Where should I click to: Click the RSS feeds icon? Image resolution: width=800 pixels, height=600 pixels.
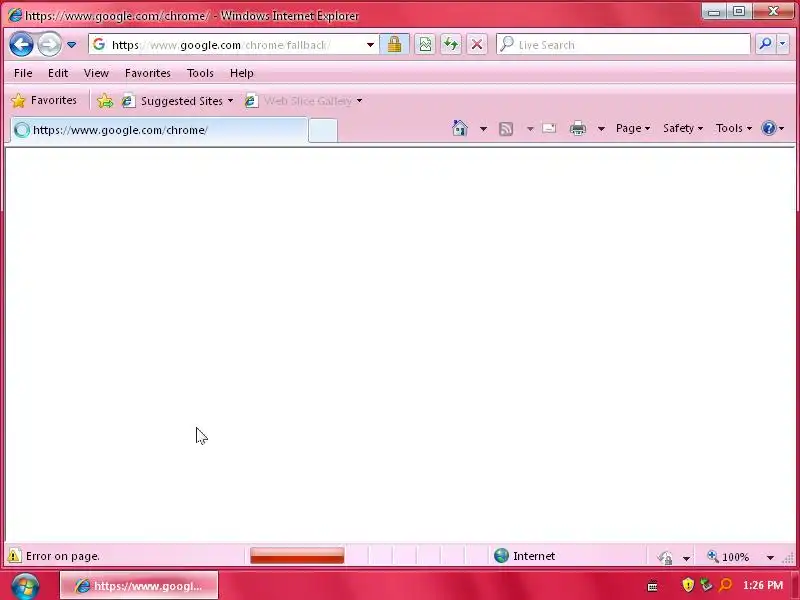pos(506,129)
